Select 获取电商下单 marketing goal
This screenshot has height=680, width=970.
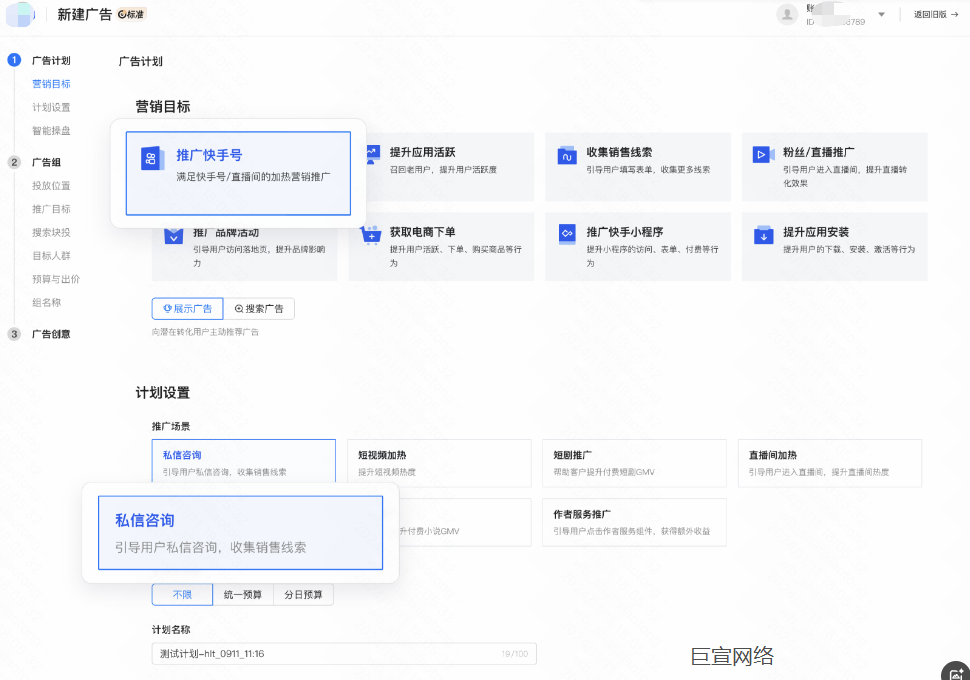441,246
